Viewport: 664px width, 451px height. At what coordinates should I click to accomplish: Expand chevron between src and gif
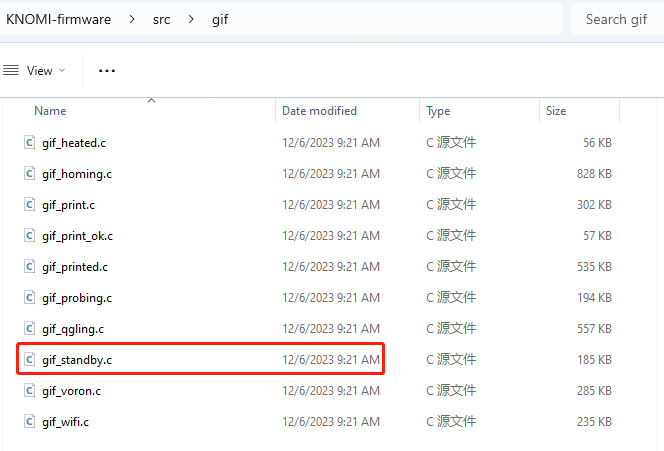191,19
